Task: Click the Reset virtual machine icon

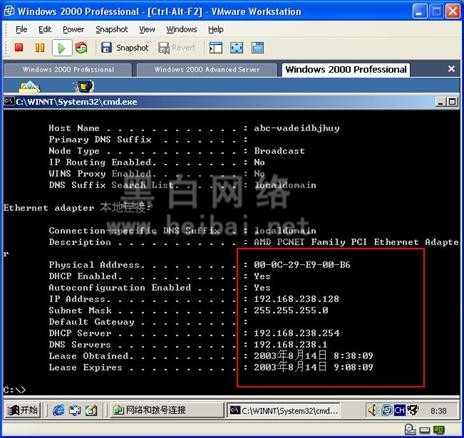Action: point(81,48)
